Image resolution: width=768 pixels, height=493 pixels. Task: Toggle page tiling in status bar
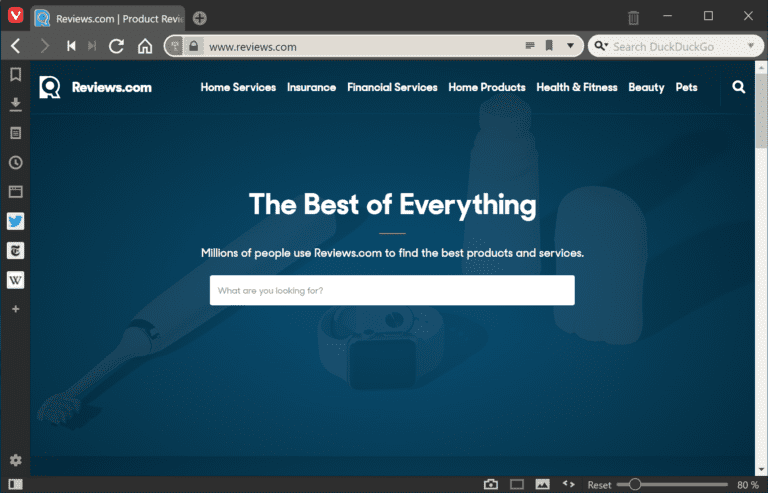coord(517,484)
